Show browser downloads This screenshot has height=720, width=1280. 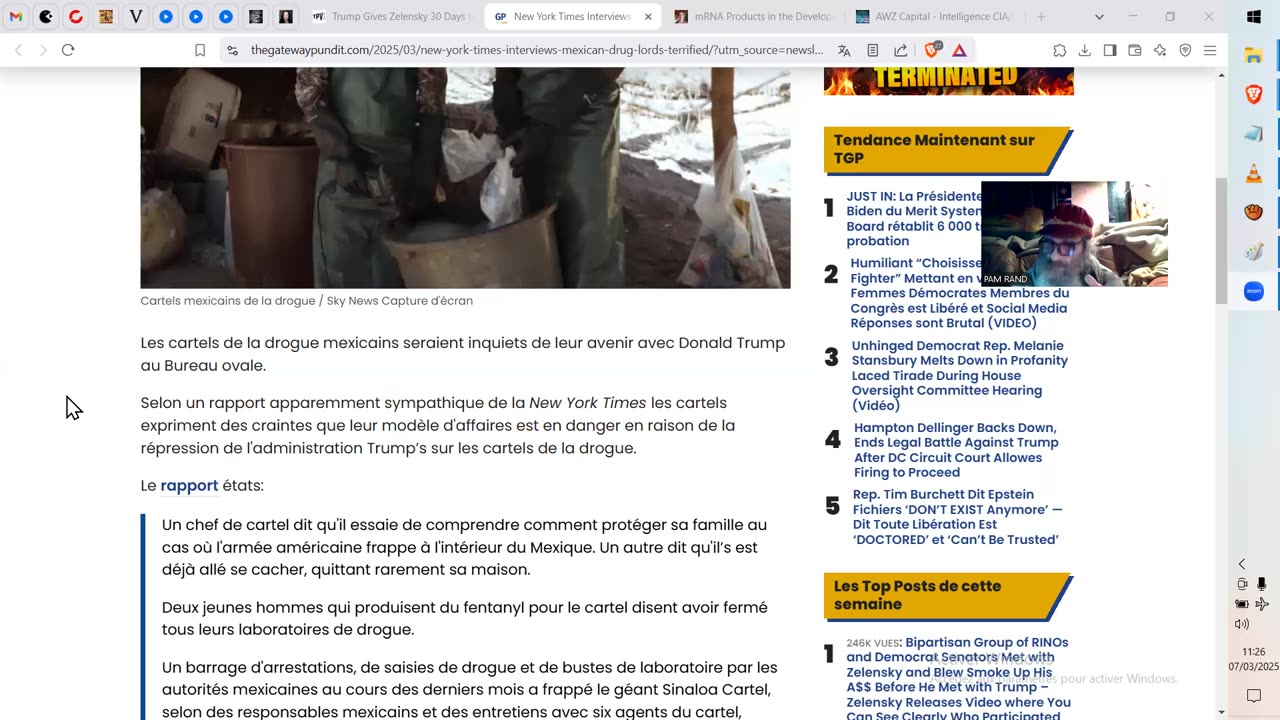1085,50
